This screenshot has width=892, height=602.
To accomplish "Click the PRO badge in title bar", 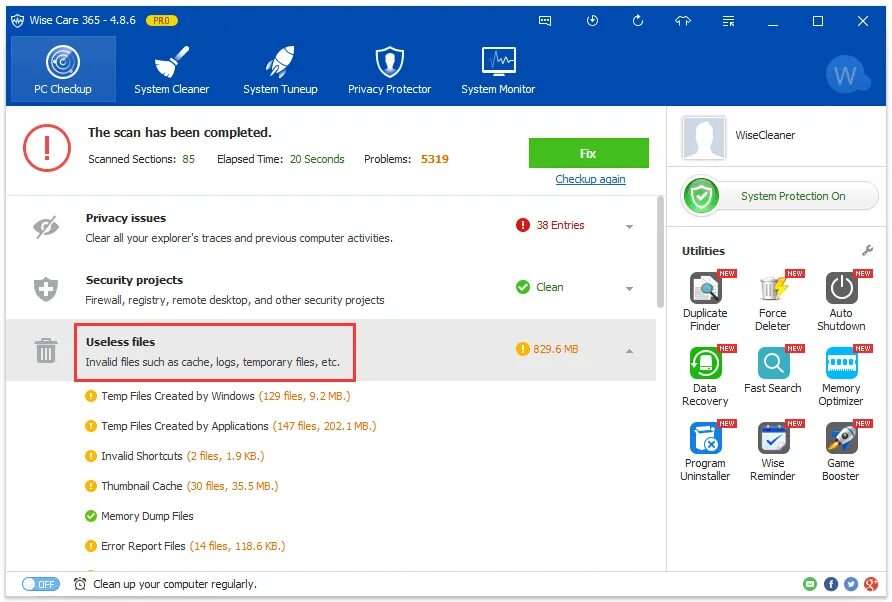I will 162,20.
